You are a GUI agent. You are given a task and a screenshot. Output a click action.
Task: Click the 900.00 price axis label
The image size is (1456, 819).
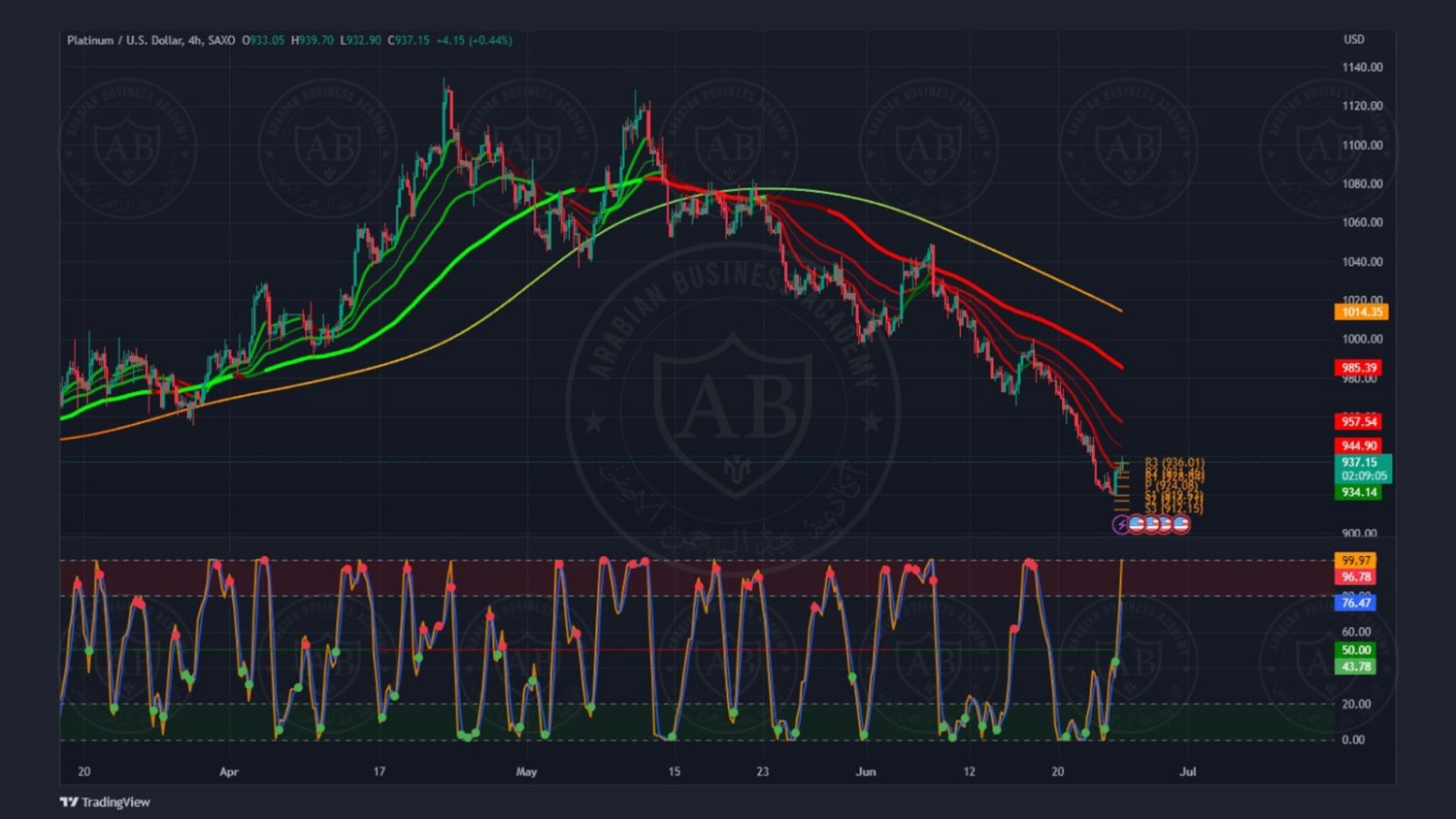point(1359,533)
